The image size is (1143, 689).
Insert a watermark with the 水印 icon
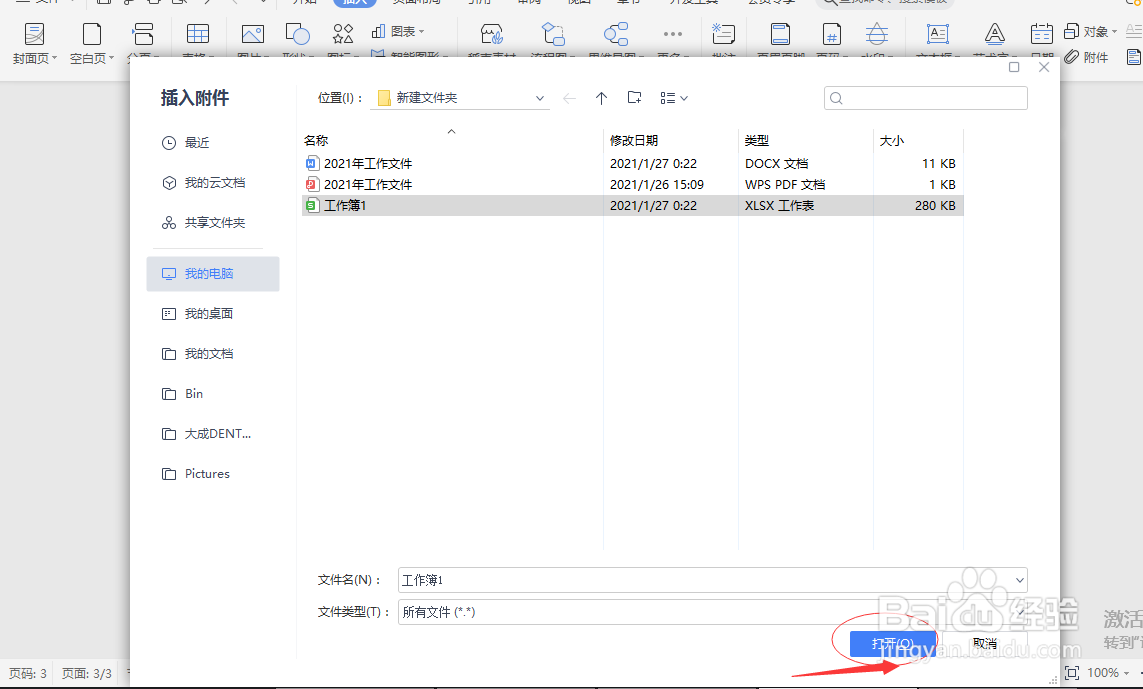(x=877, y=32)
